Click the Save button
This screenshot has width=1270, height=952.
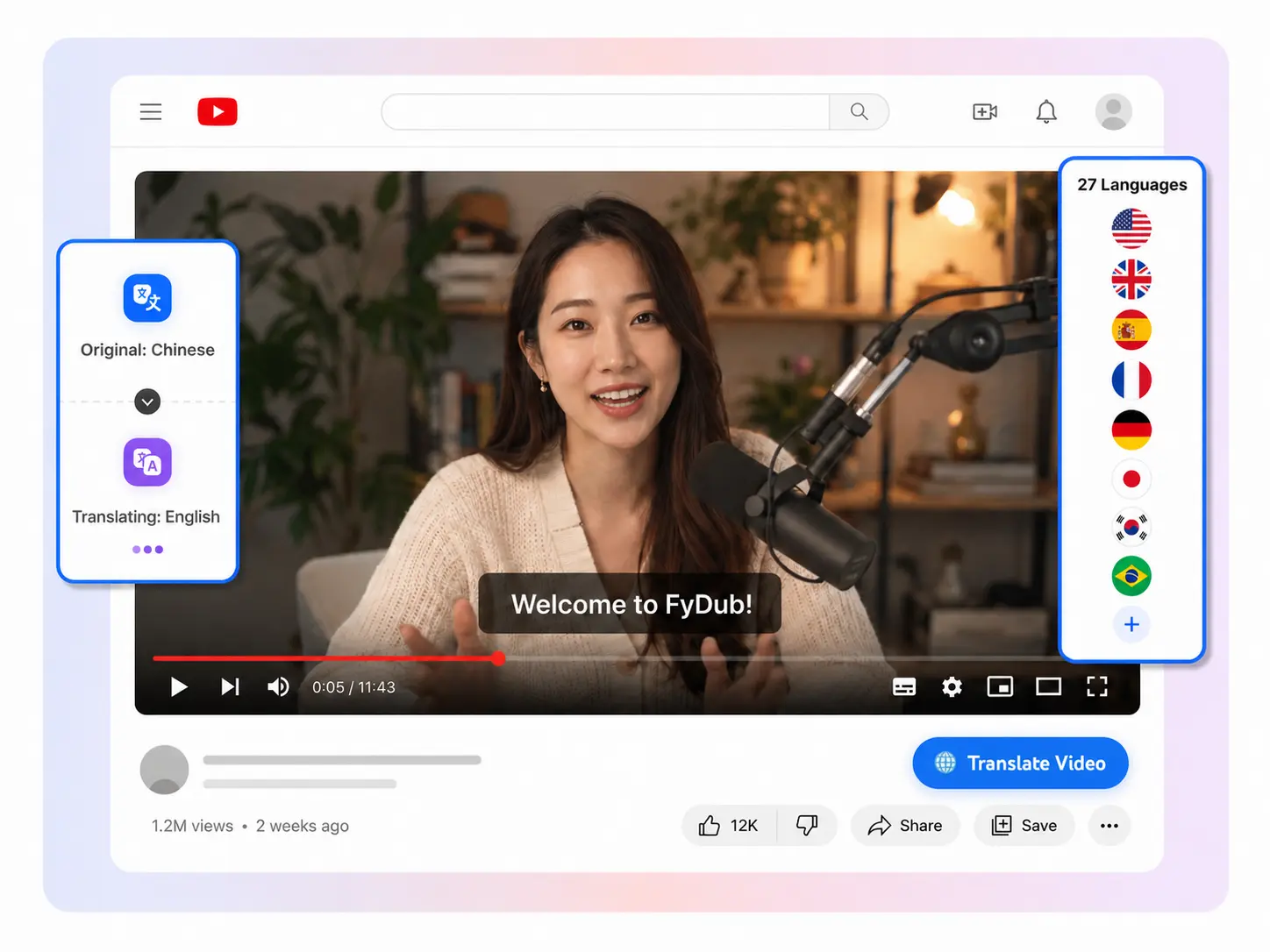coord(1024,825)
